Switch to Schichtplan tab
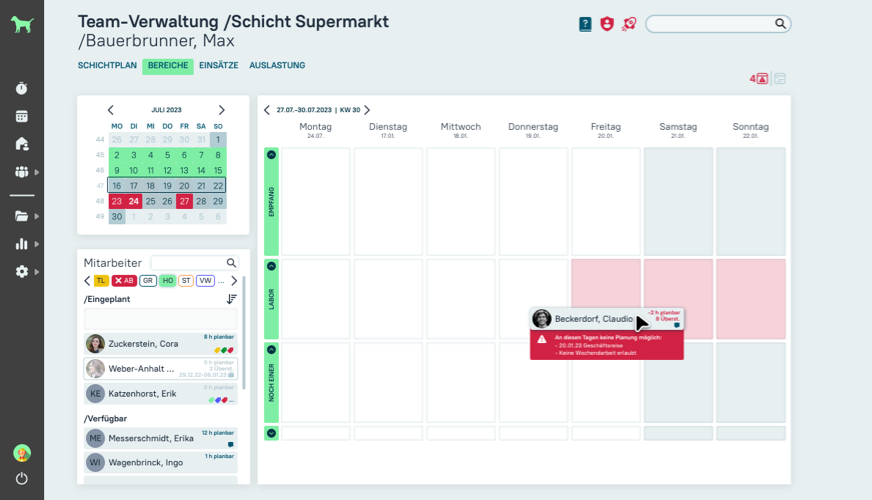 point(107,66)
